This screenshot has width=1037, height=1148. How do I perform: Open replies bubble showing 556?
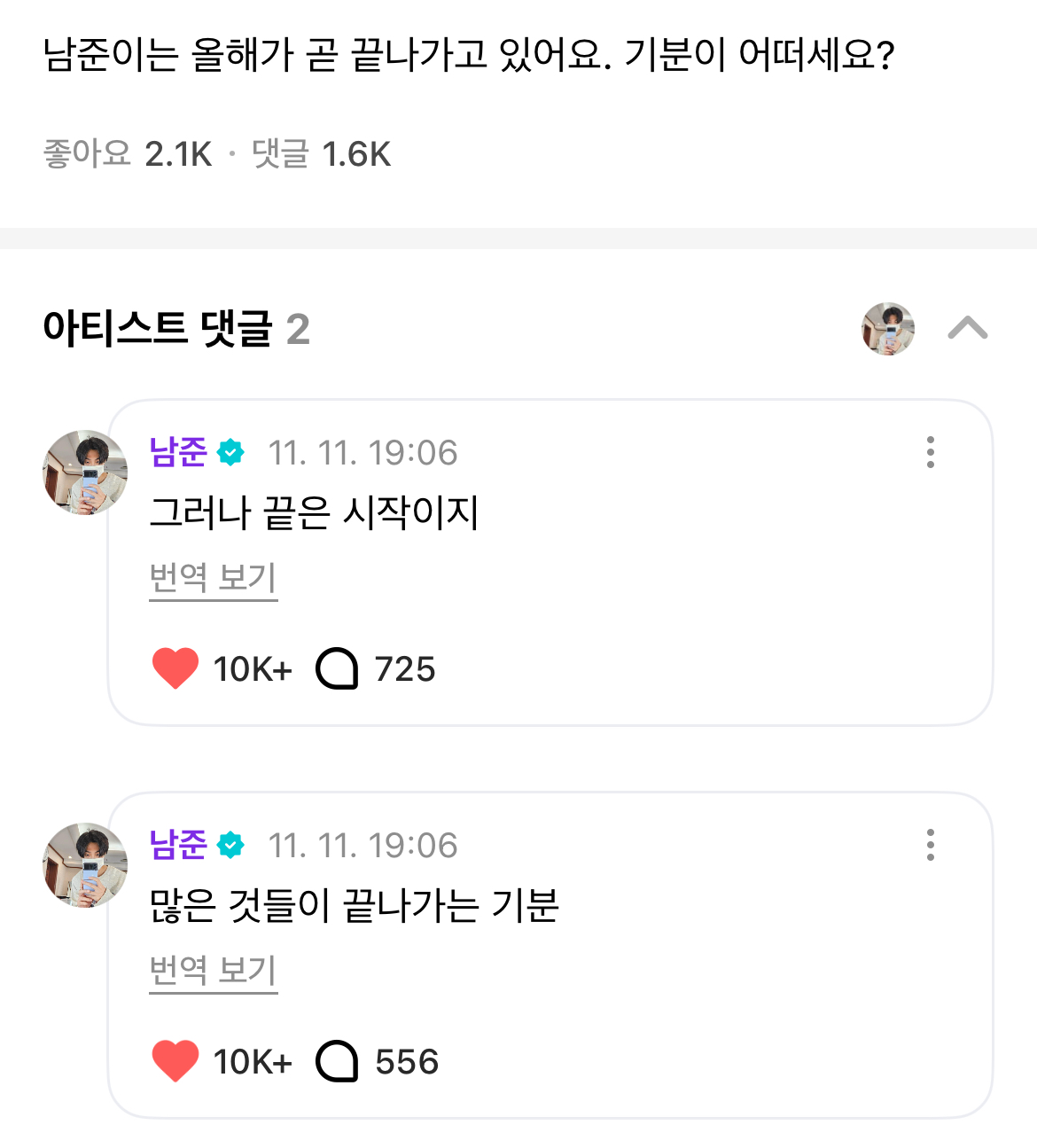tap(337, 1061)
